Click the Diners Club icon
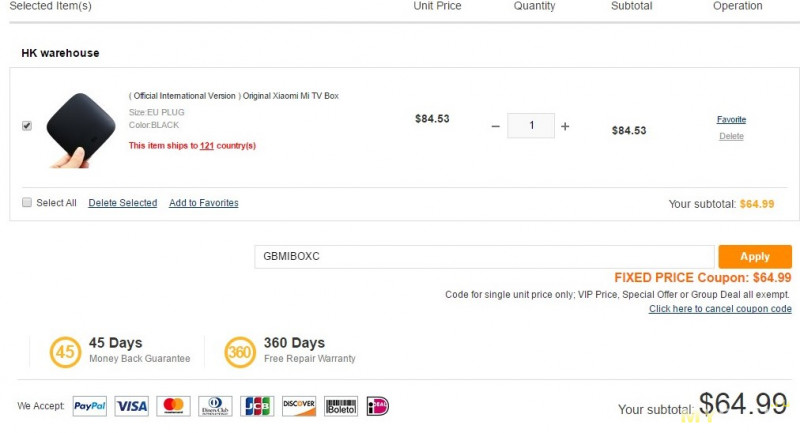The width and height of the screenshot is (800, 433). [x=215, y=406]
